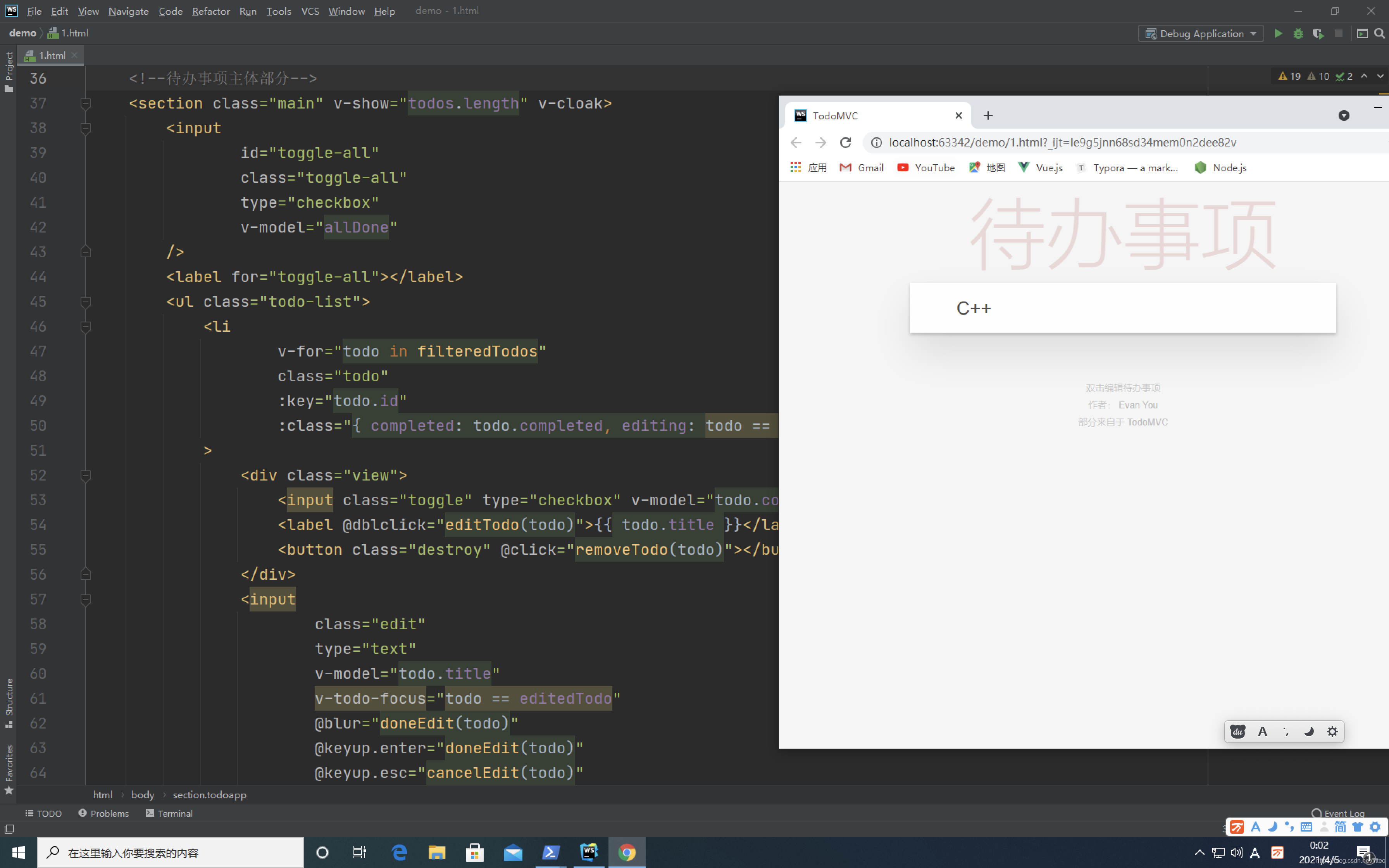Open the Navigate menu
Viewport: 1389px width, 868px height.
(x=128, y=11)
